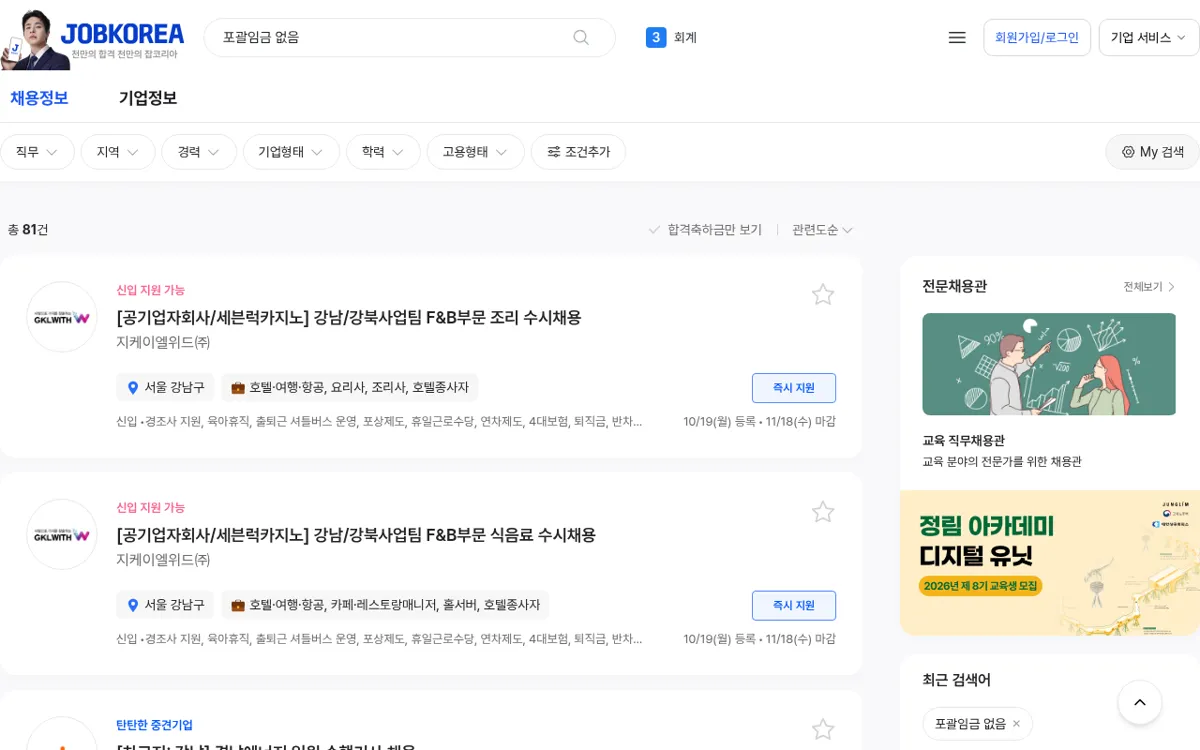Click GKLWITH company logo on 조리 posting
Viewport: 1200px width, 750px height.
tap(62, 317)
